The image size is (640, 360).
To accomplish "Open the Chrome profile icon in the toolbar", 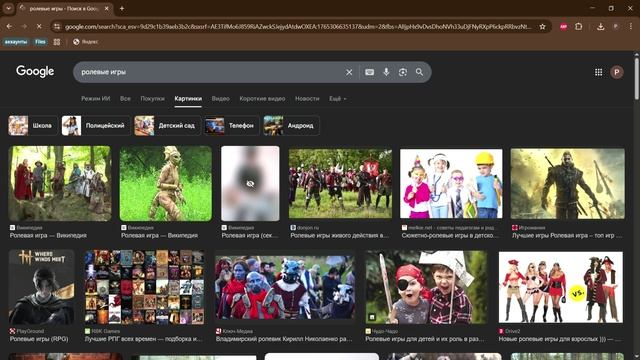I will tap(616, 27).
